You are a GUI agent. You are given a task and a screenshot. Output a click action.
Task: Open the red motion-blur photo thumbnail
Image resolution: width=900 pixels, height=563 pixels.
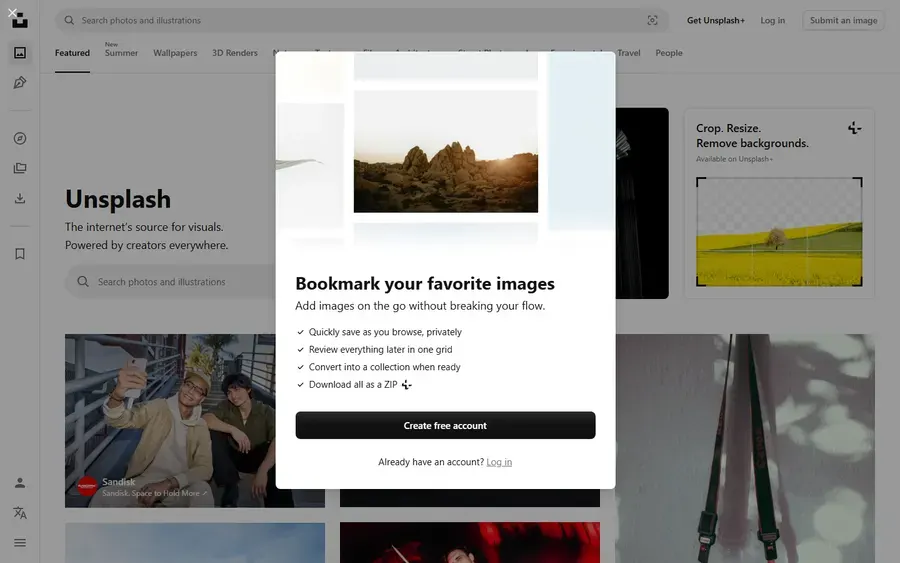[470, 542]
